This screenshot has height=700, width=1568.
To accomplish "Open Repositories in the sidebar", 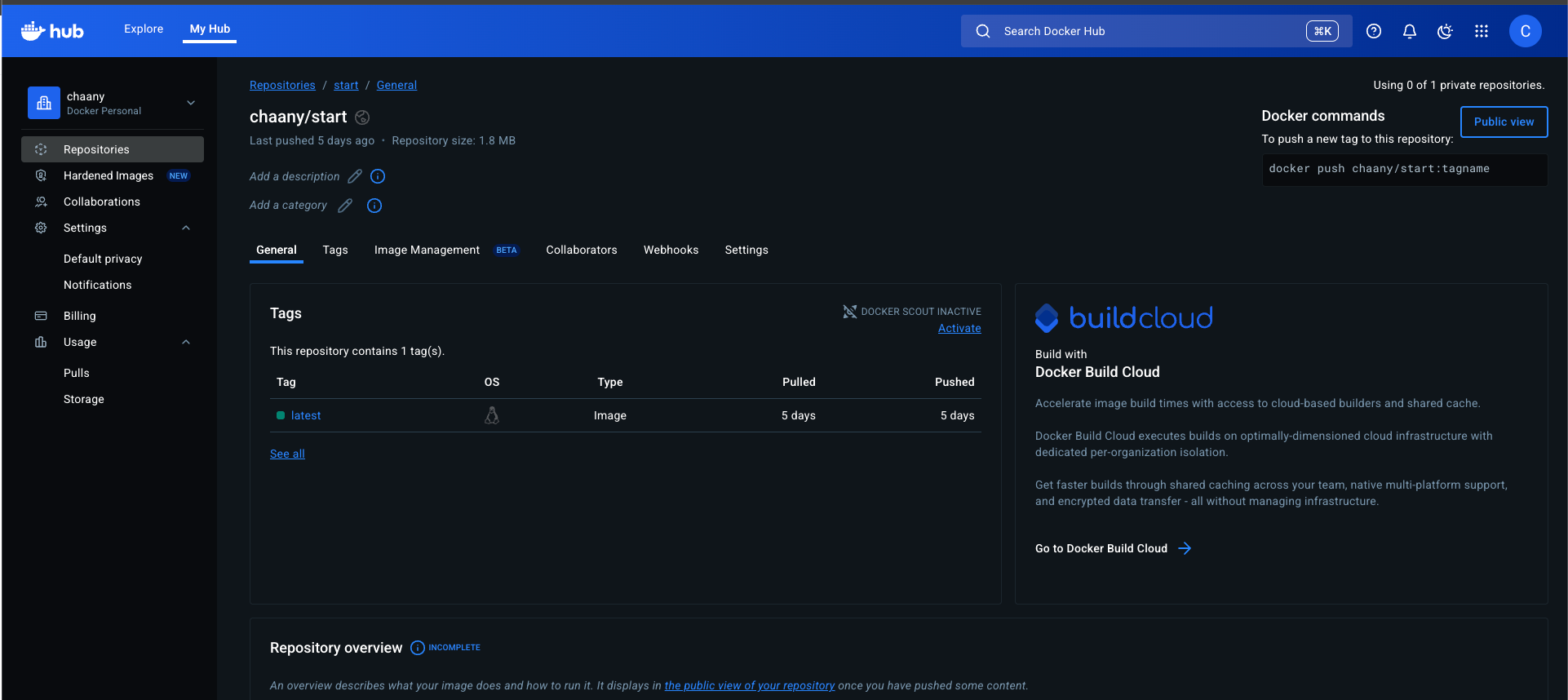I will click(x=113, y=149).
